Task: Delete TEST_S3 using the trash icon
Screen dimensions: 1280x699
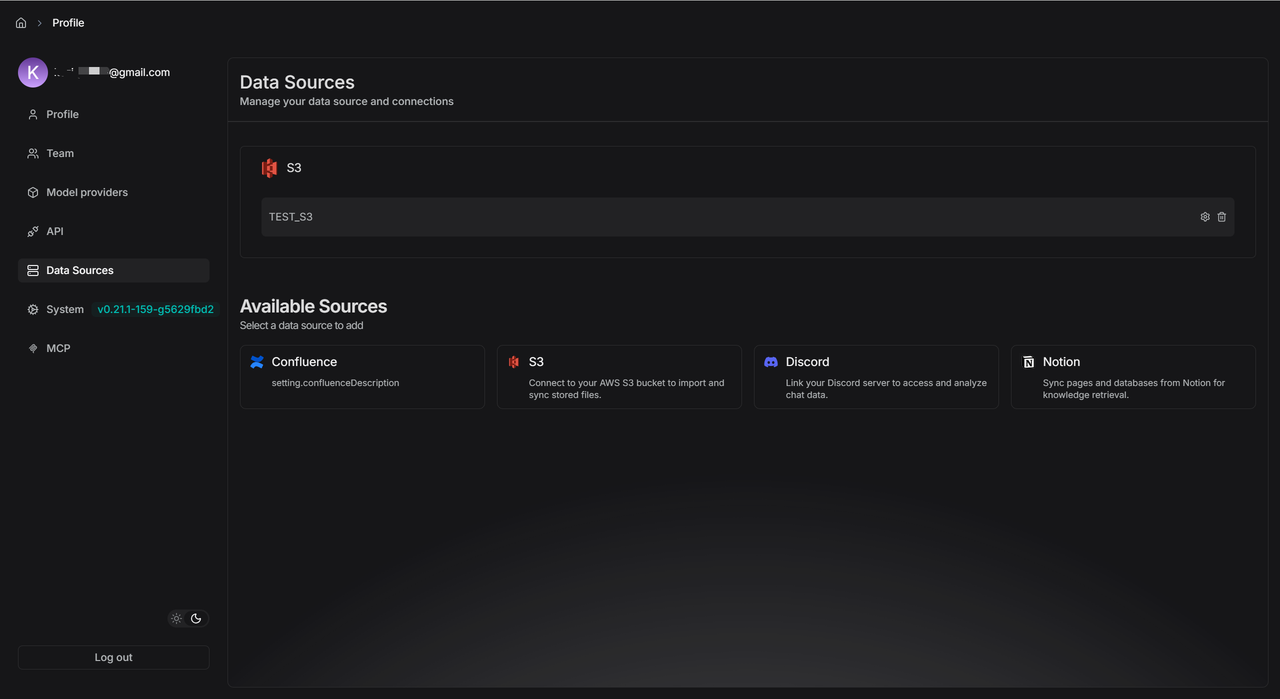Action: 1221,217
